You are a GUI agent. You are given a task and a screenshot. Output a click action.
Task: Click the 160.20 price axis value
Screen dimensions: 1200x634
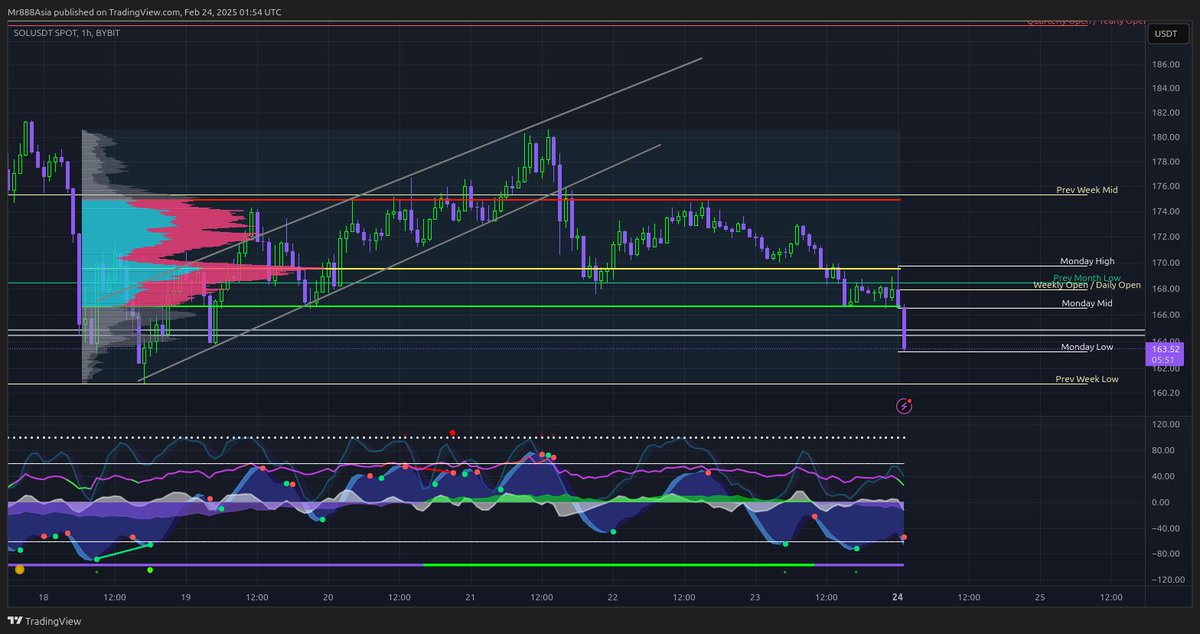pyautogui.click(x=1165, y=392)
